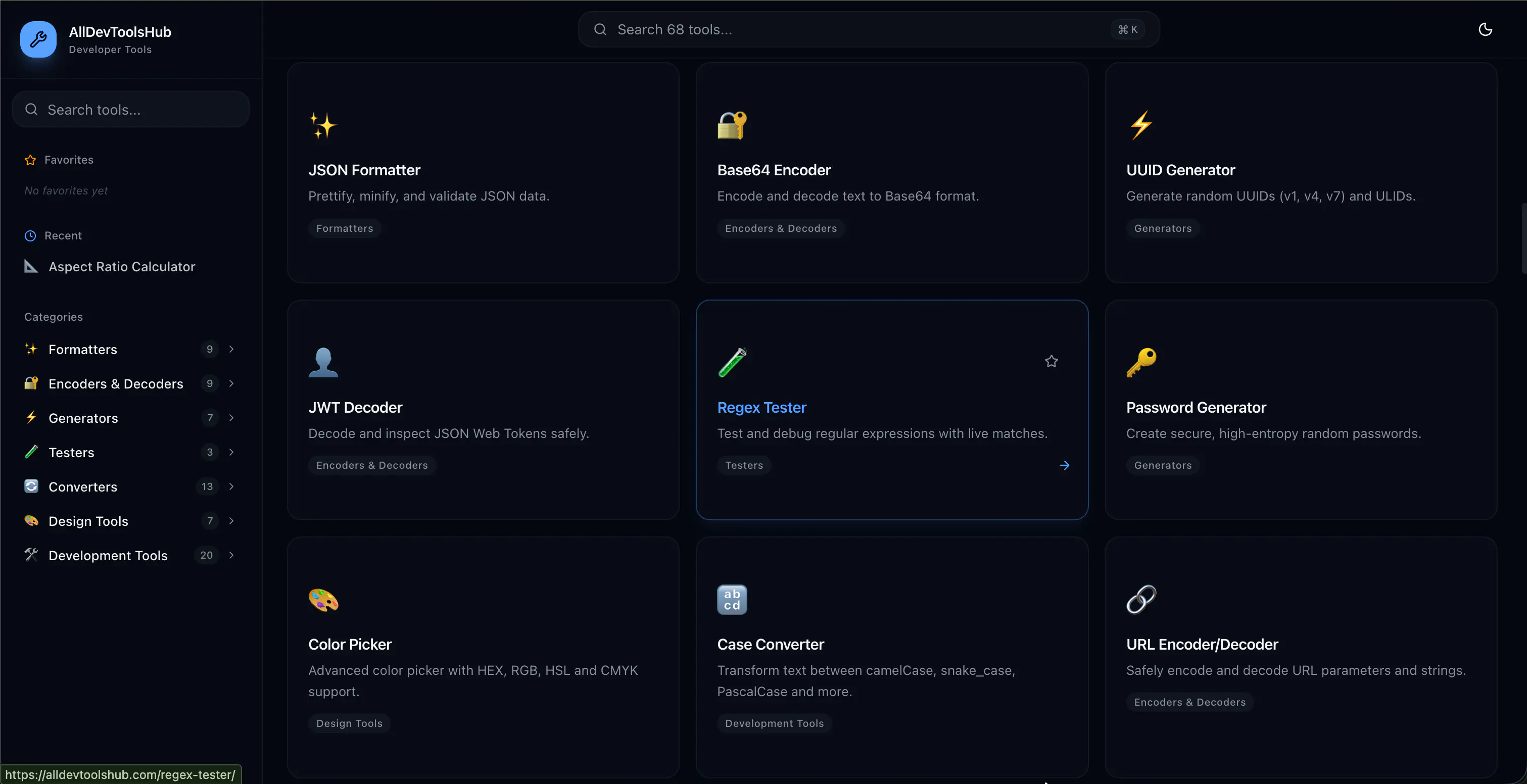Click the Base64 Encoder padlock icon
Viewport: 1527px width, 784px height.
tap(732, 126)
